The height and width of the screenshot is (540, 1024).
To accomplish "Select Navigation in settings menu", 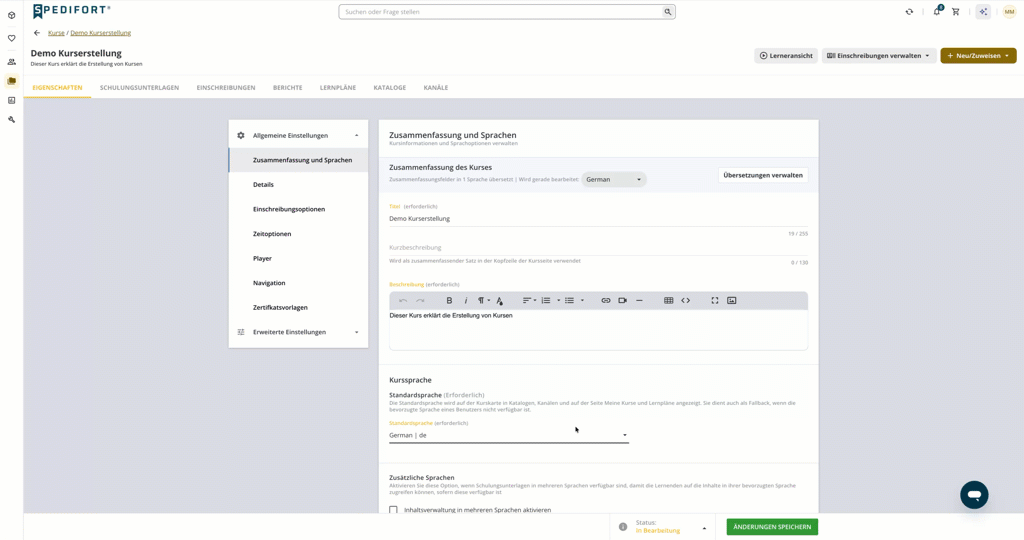I will point(298,283).
